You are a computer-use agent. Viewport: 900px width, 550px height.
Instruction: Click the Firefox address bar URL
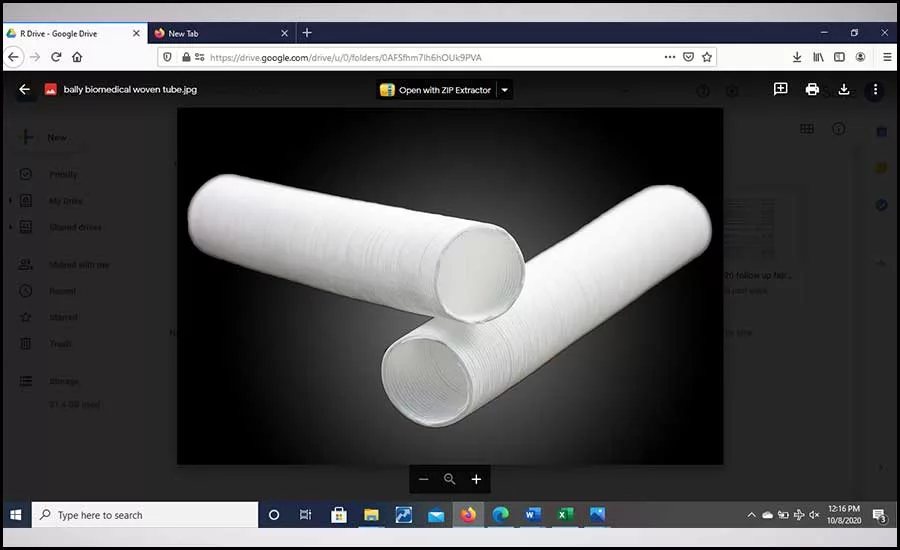(346, 57)
